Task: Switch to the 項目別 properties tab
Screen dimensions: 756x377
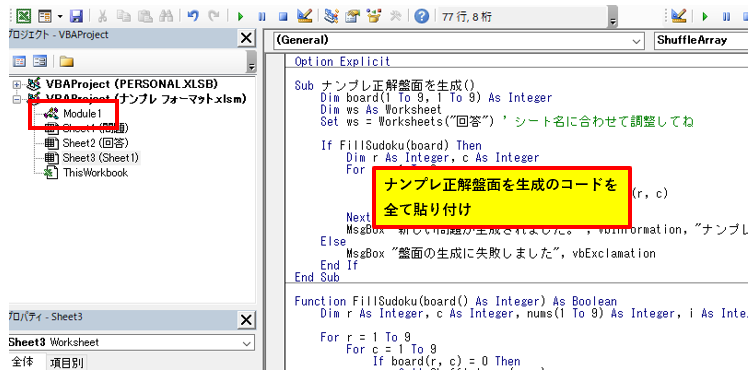Action: point(67,363)
